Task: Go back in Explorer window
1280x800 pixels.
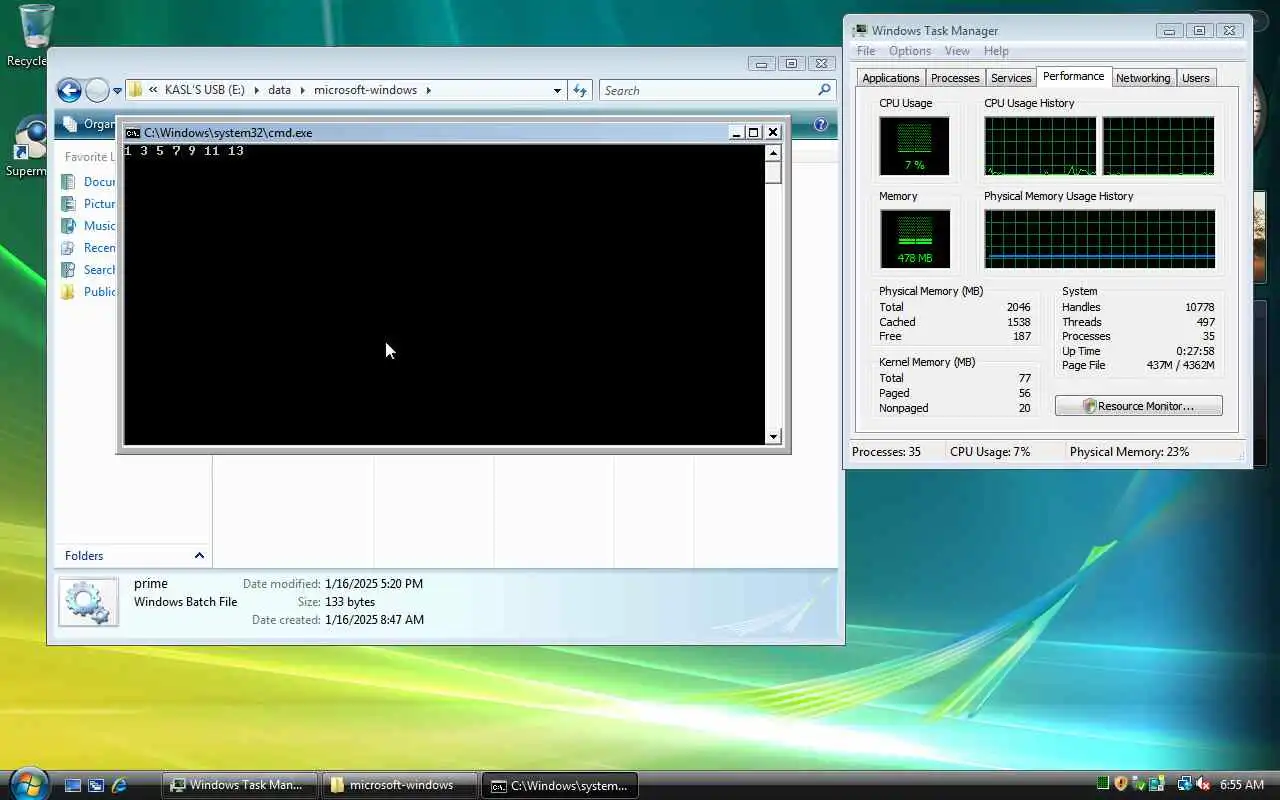Action: point(69,91)
